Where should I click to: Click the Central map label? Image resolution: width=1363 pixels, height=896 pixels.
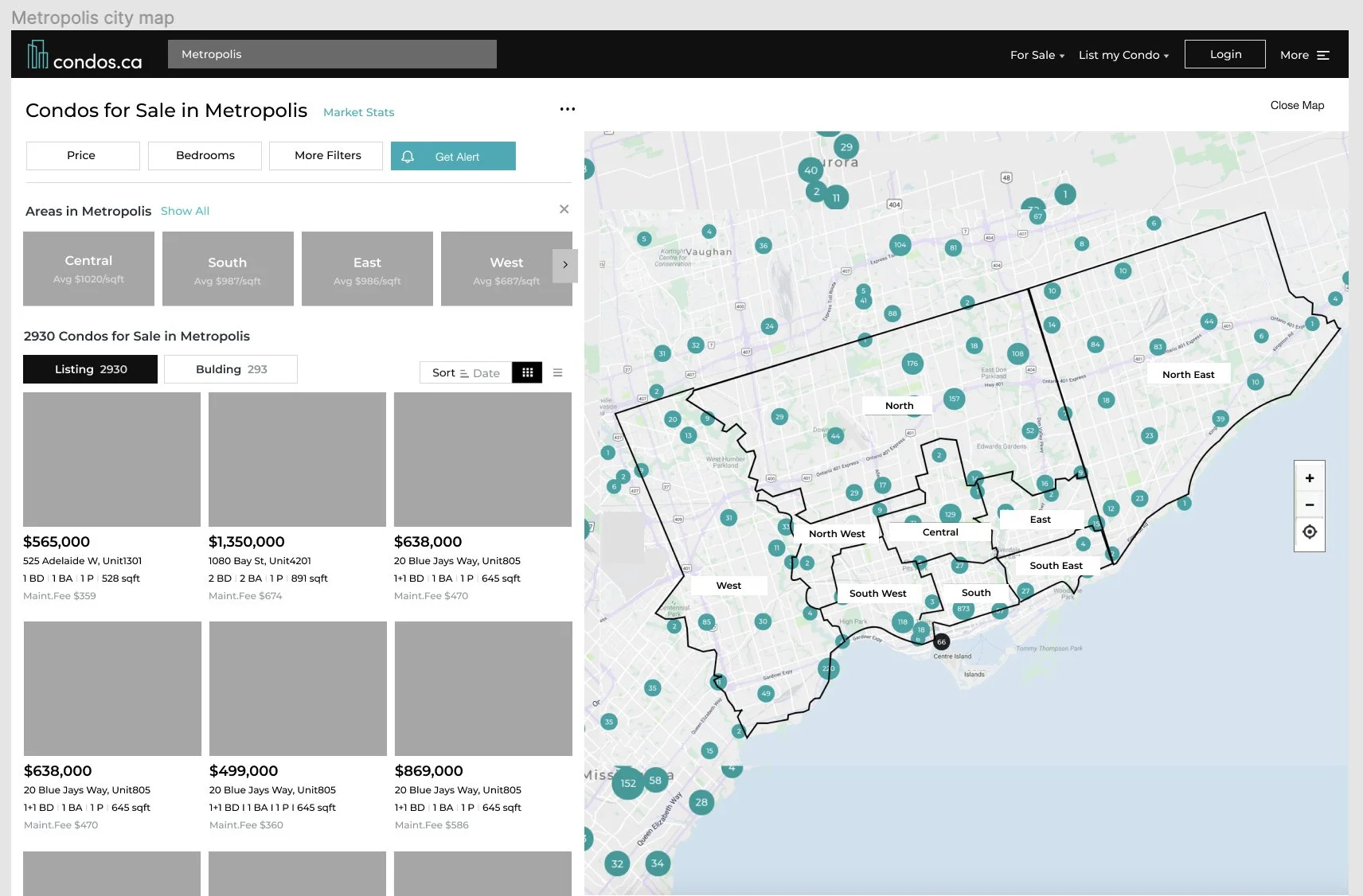coord(940,532)
